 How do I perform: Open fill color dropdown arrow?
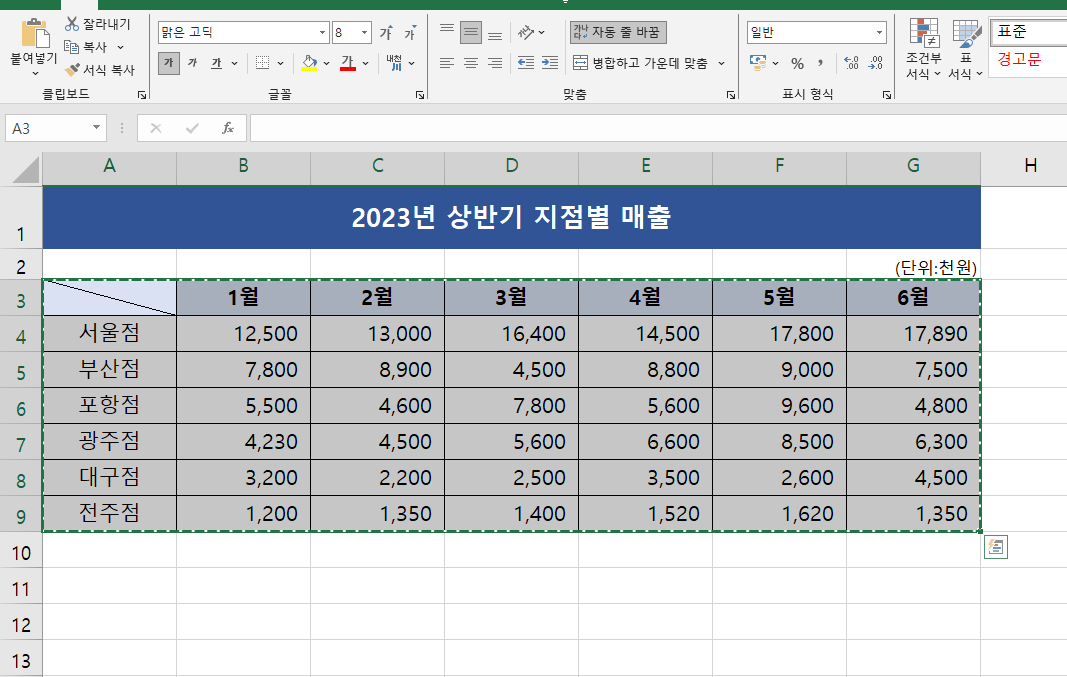327,63
